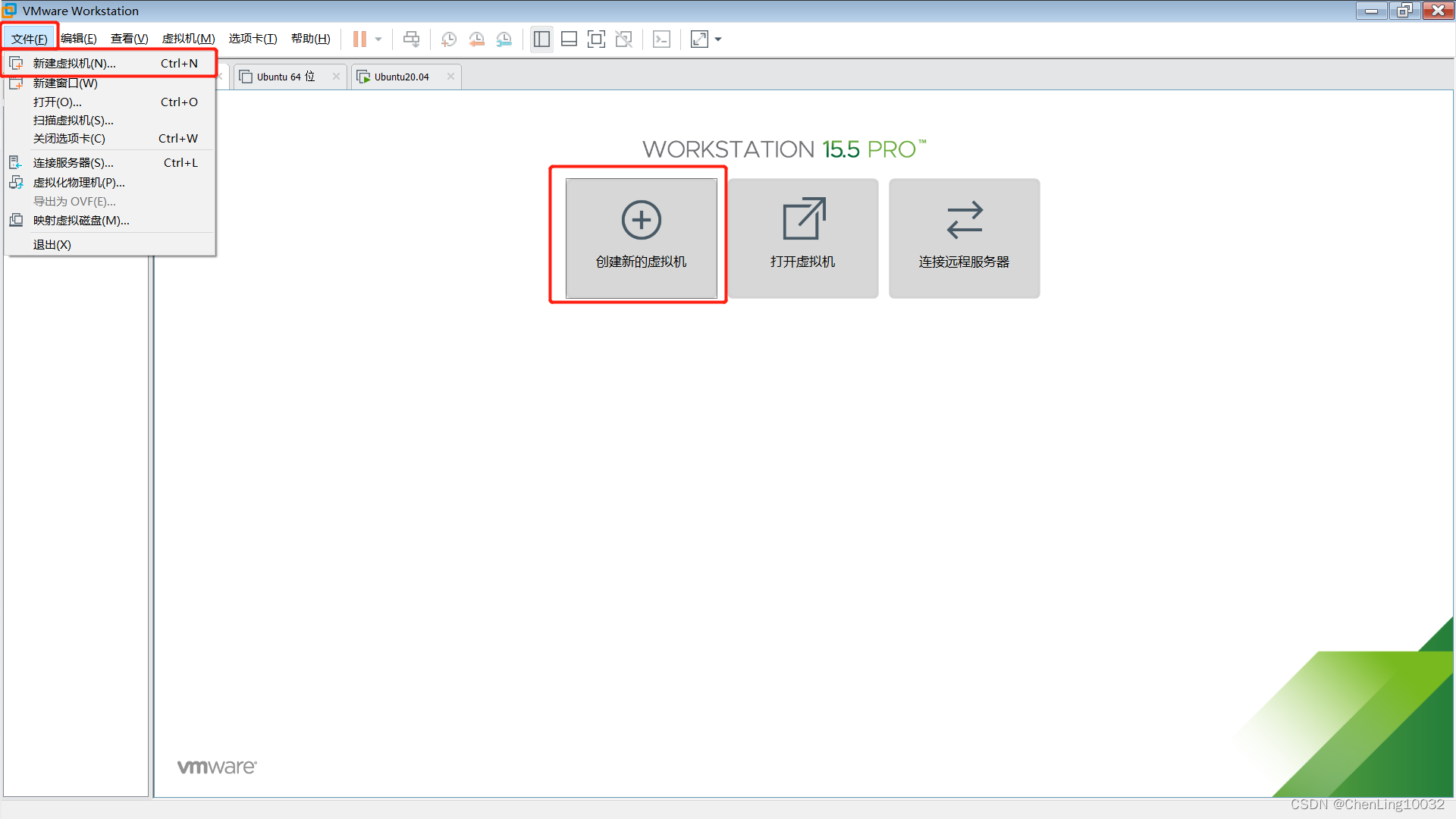Close the Ubuntu 64 位 tab

[x=336, y=77]
